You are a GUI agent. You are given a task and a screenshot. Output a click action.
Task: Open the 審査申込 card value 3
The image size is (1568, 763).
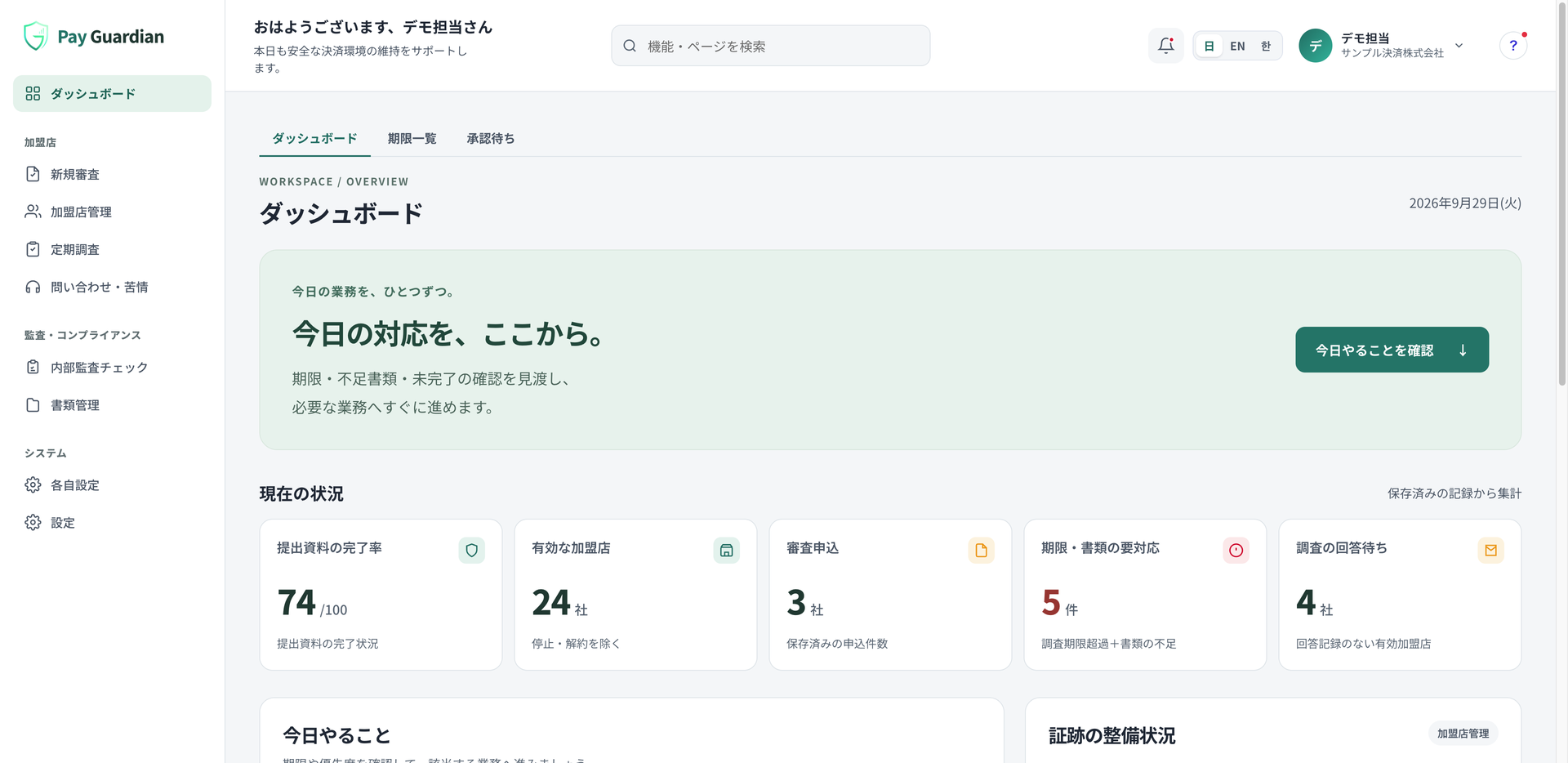796,603
